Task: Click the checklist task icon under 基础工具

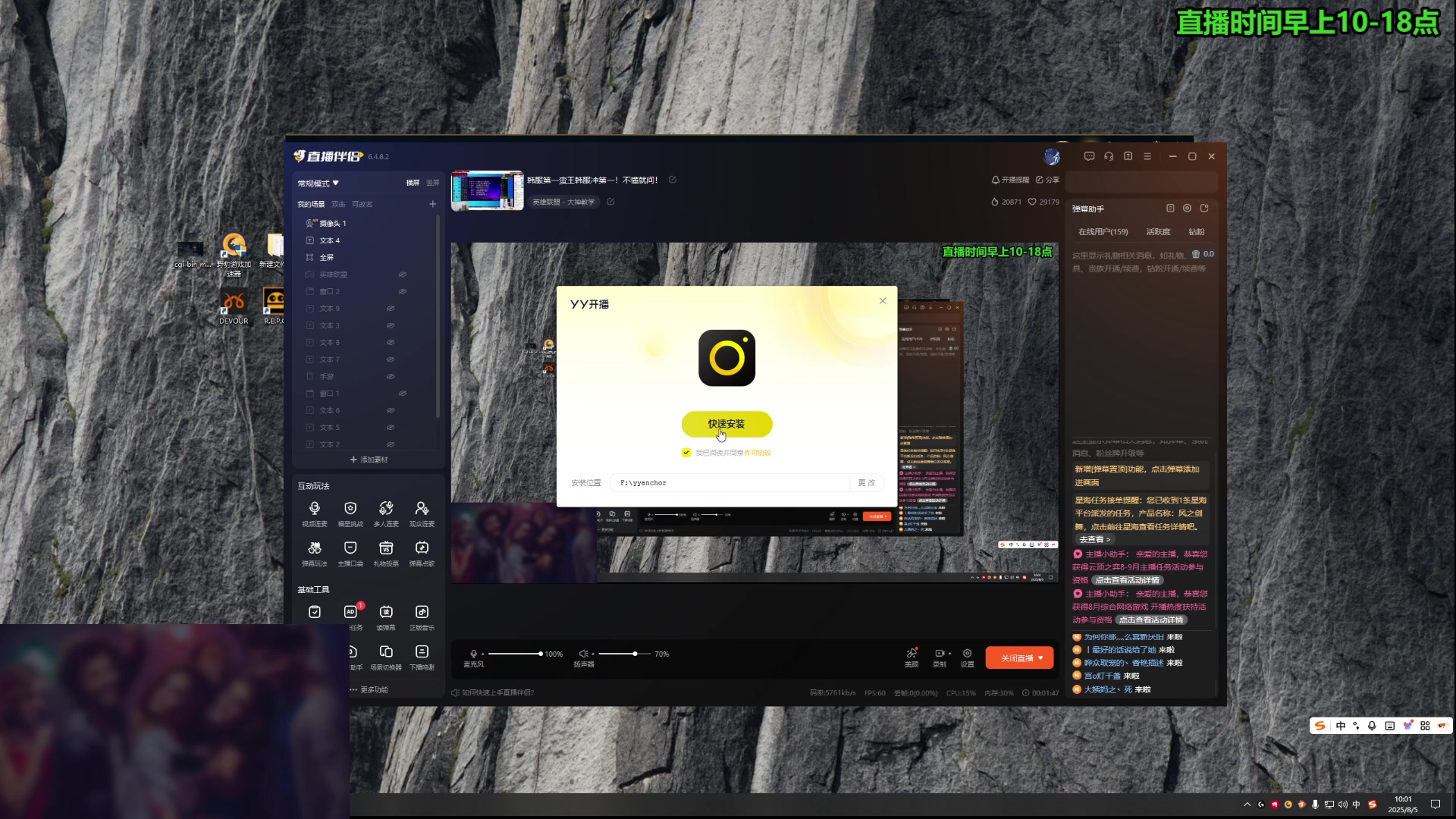Action: pyautogui.click(x=315, y=612)
